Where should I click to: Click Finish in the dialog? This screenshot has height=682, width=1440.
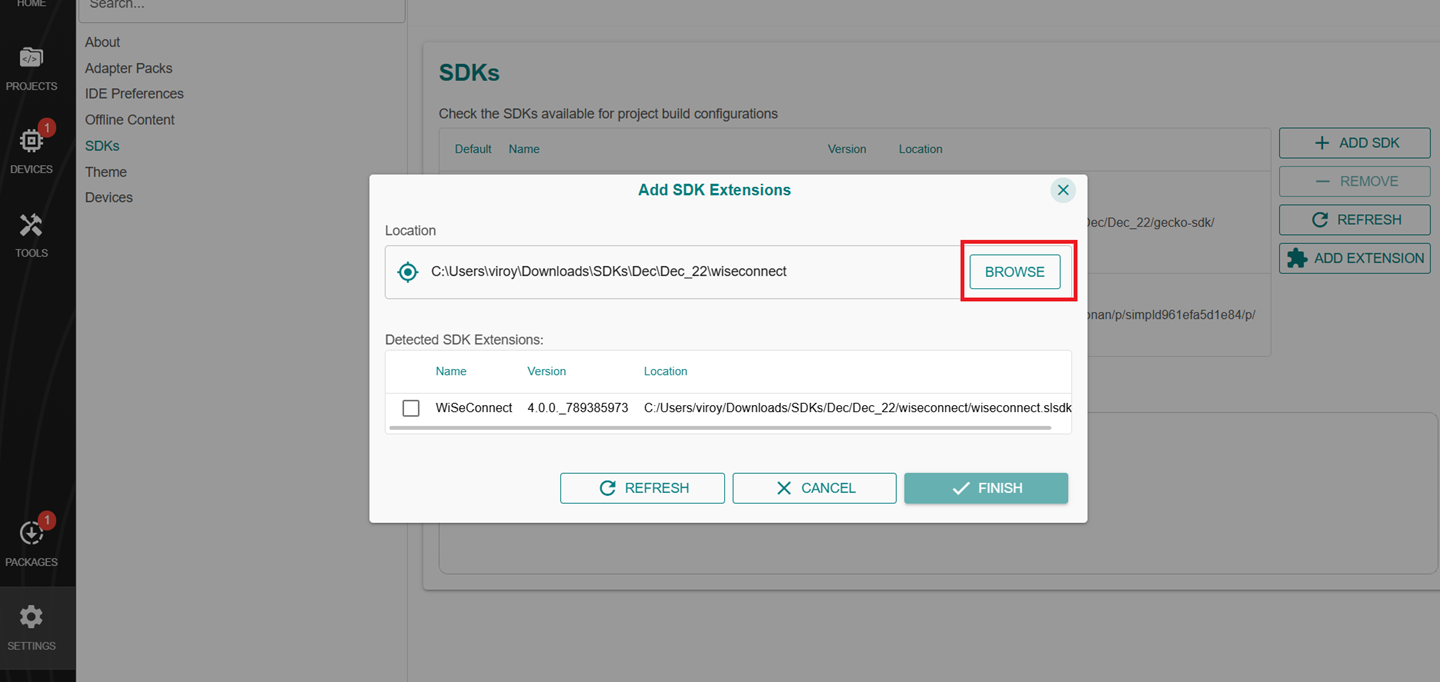(986, 488)
